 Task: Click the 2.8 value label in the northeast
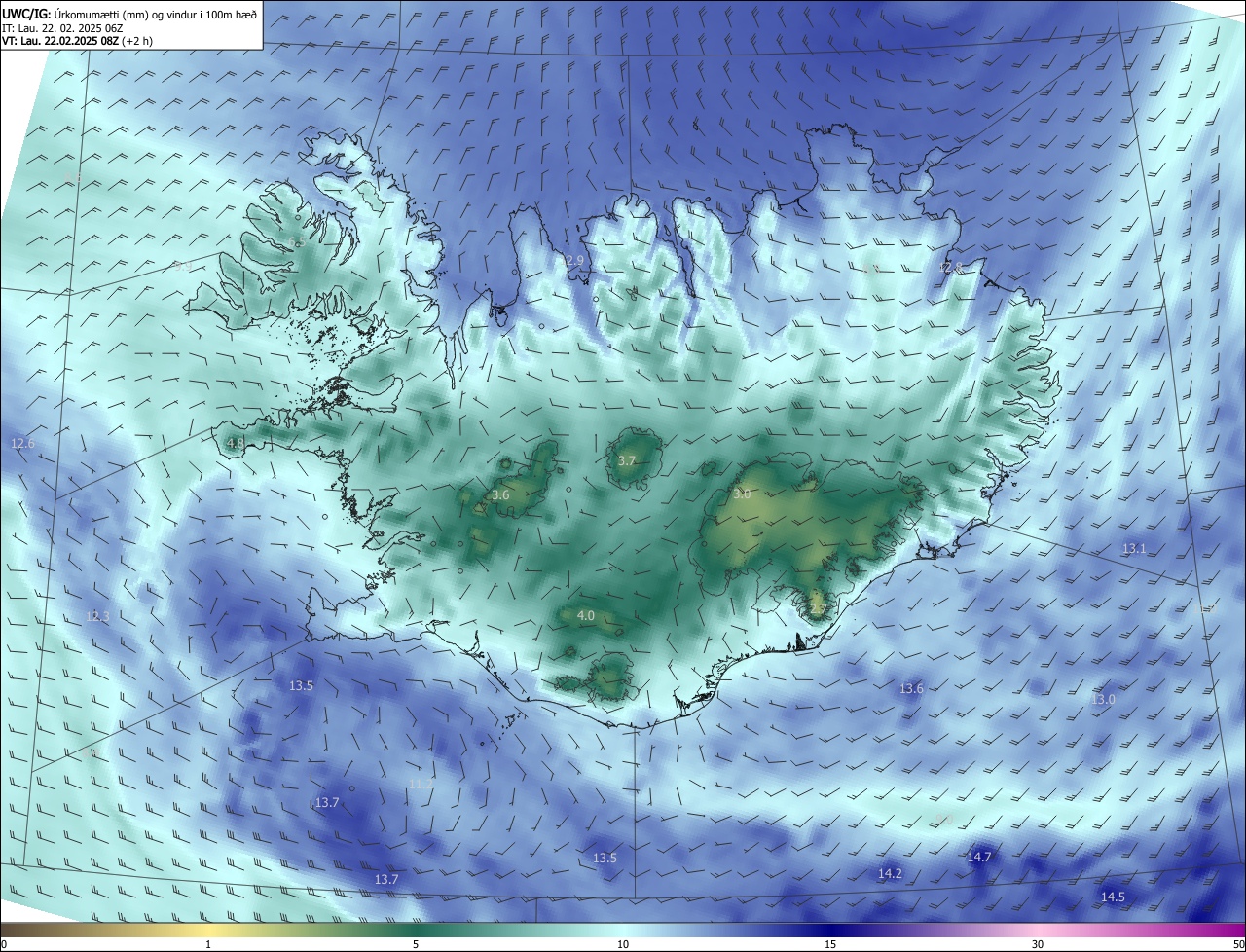coord(952,268)
